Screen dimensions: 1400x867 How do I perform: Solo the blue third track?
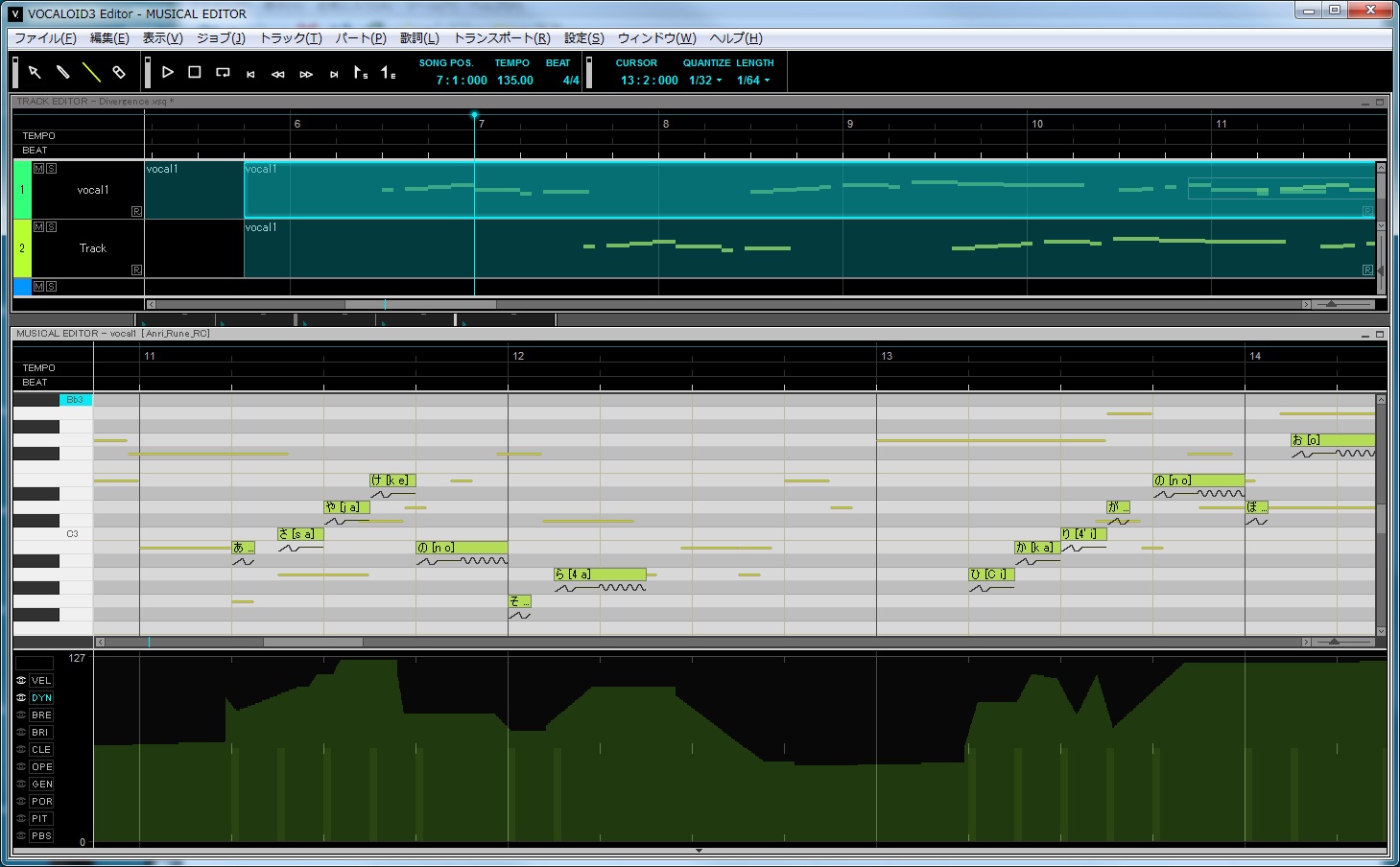(51, 286)
